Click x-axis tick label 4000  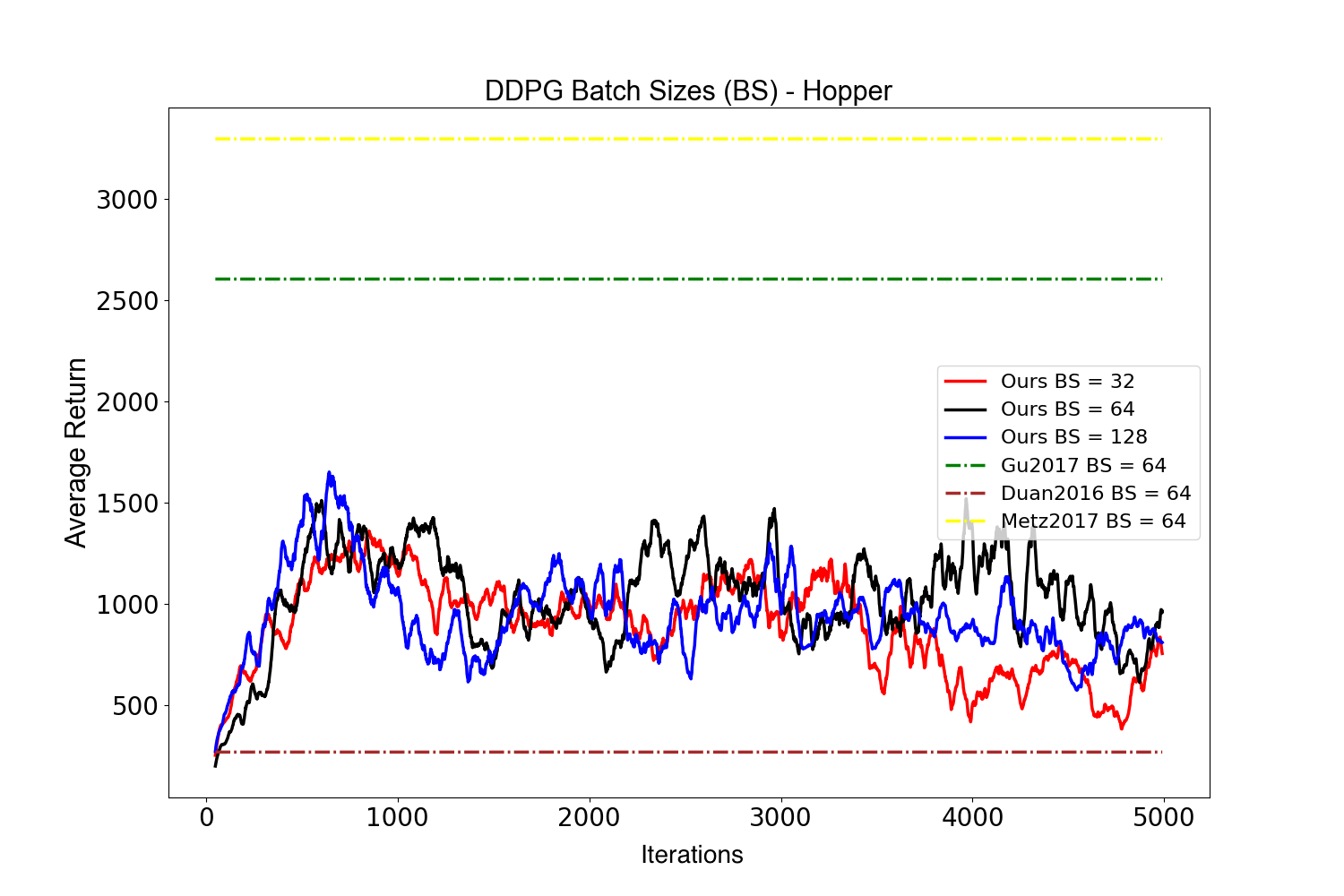972,817
